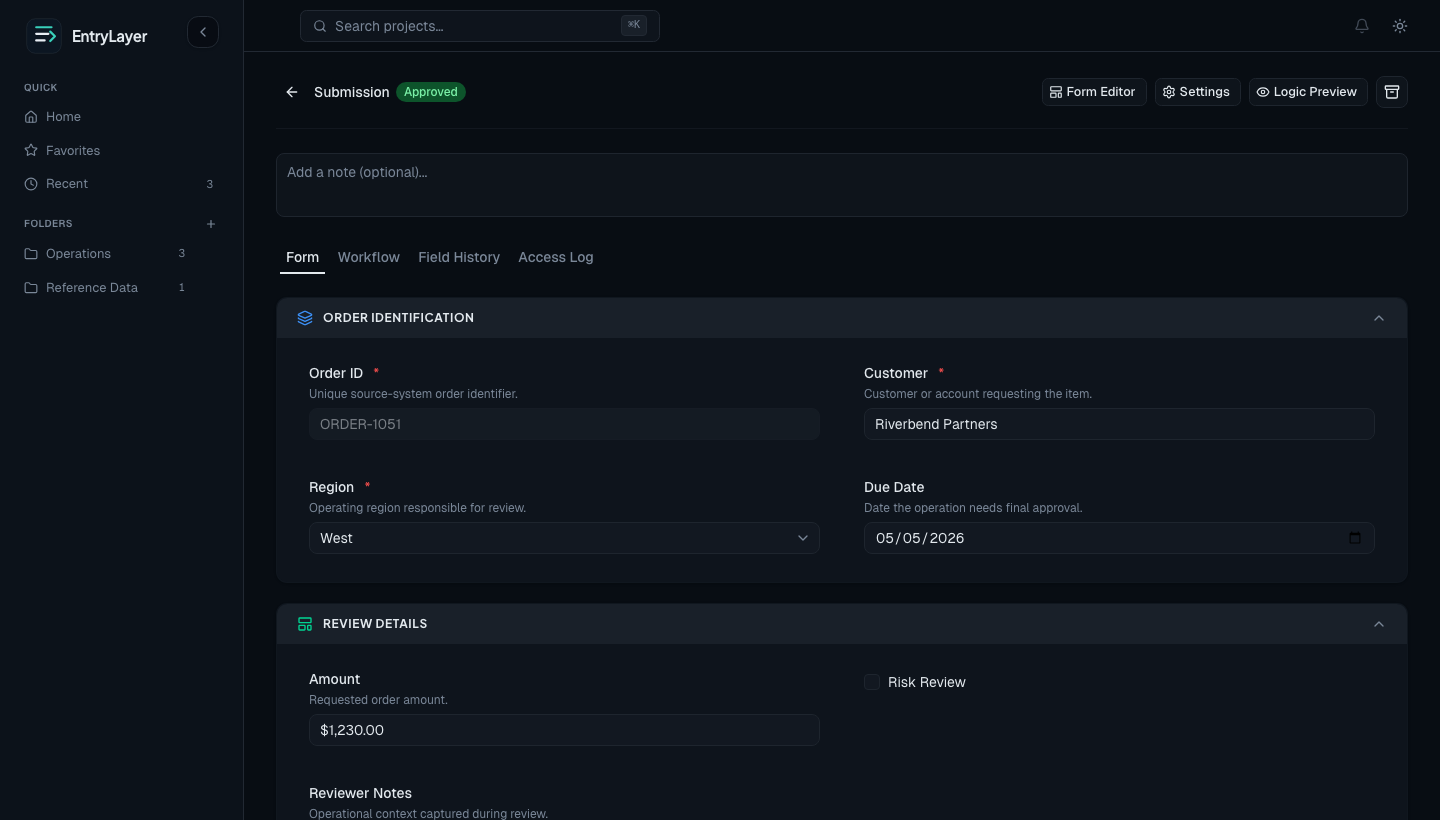1440x820 pixels.
Task: Switch to the Workflow tab
Action: click(369, 257)
